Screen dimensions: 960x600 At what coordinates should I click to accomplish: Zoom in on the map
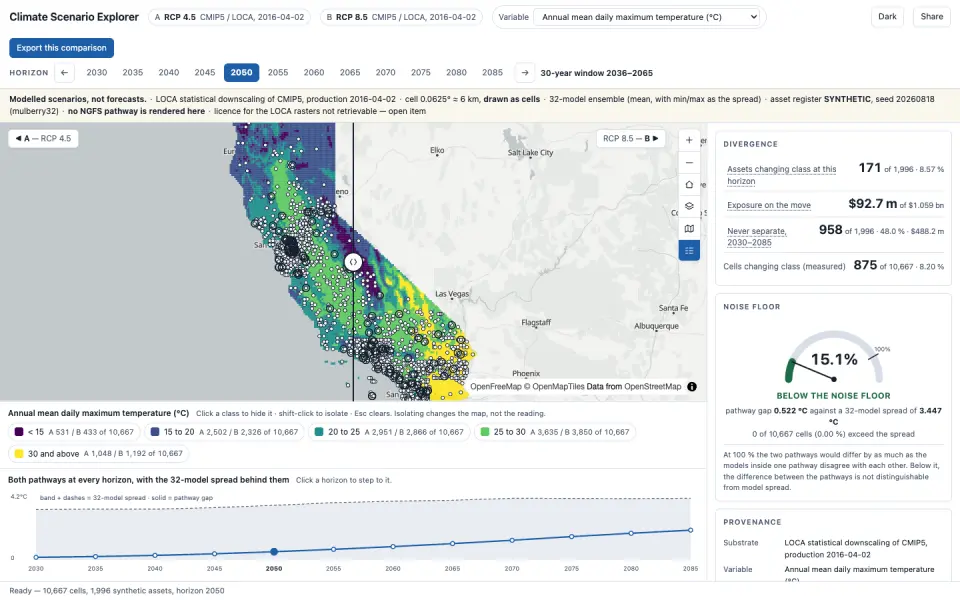click(x=689, y=140)
